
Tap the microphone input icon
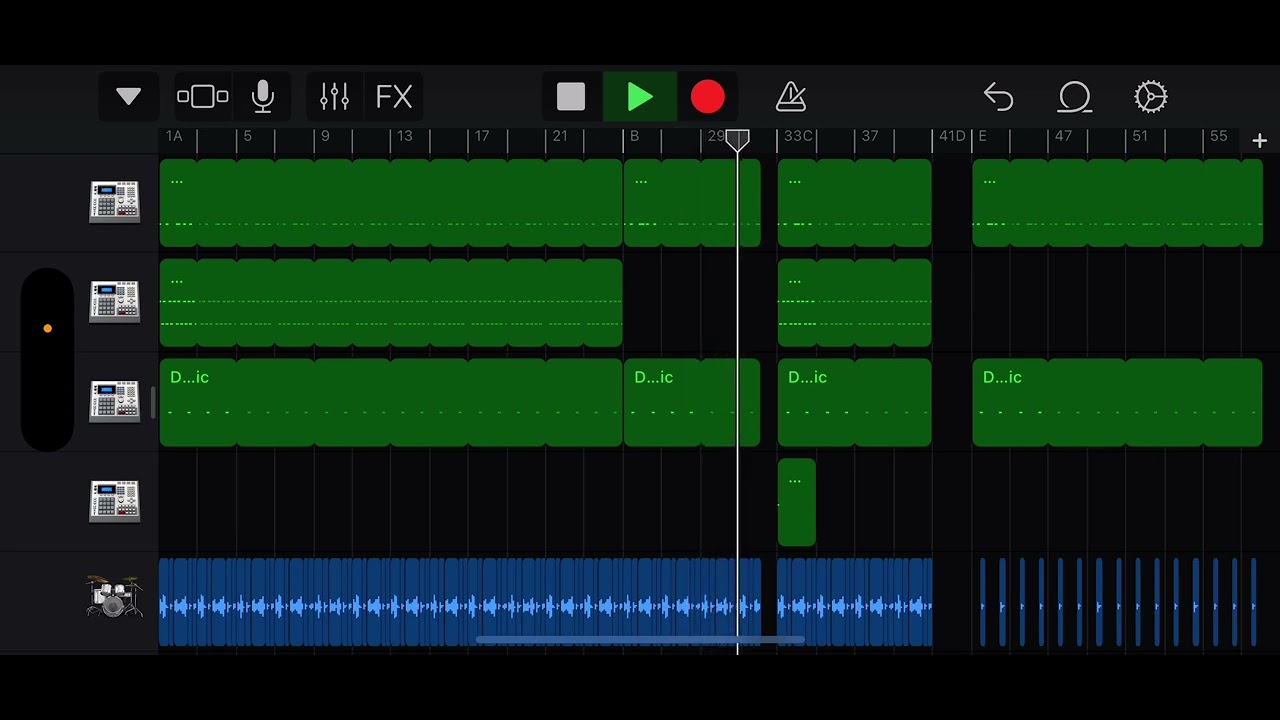tap(262, 97)
